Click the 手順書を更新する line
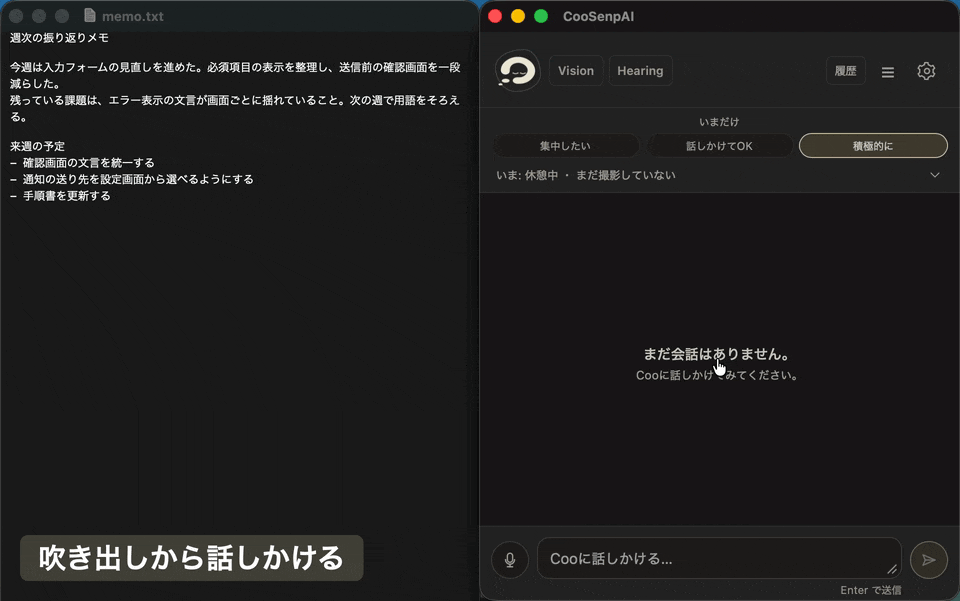The width and height of the screenshot is (960, 601). pyautogui.click(x=60, y=196)
